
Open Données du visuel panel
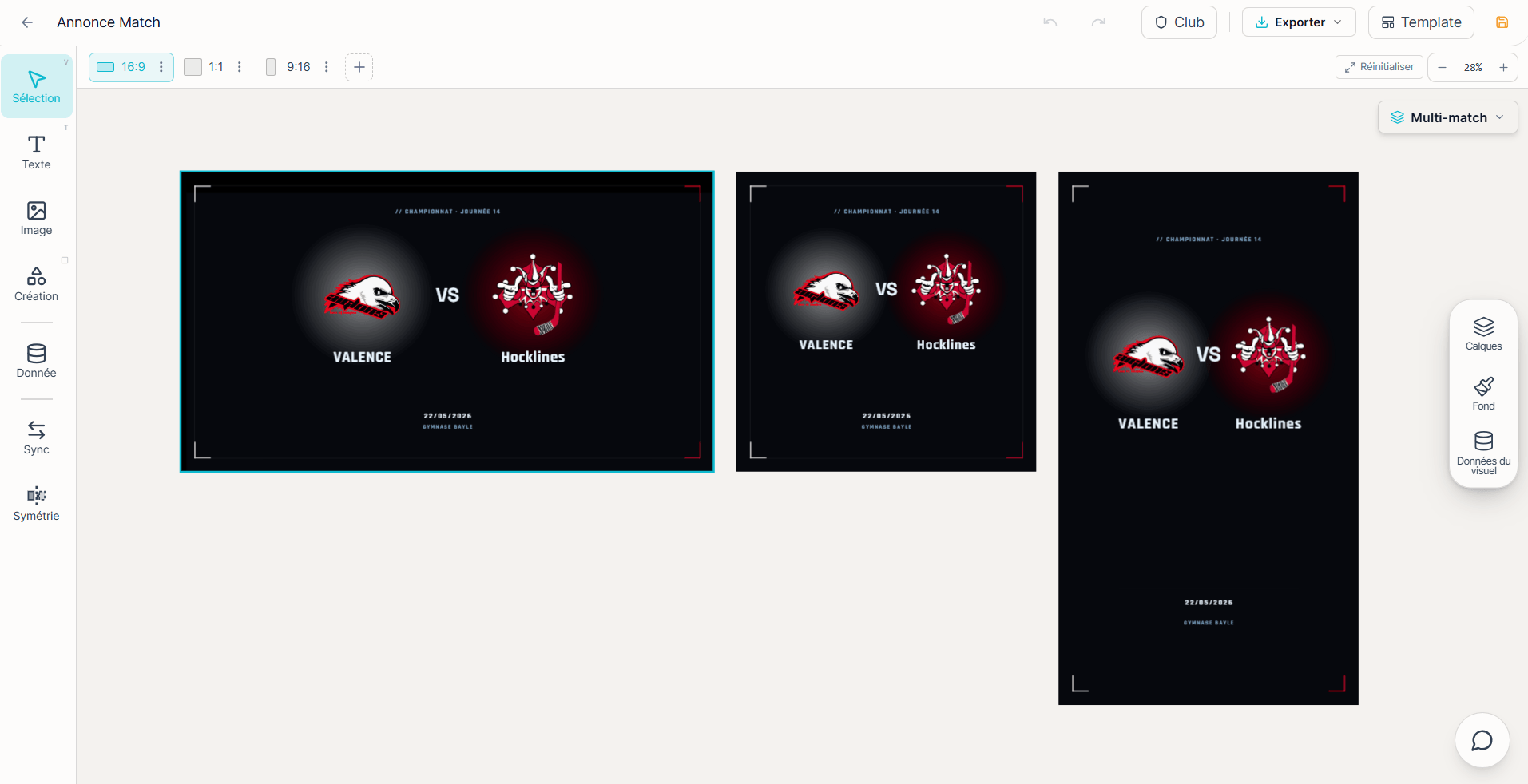click(1483, 453)
